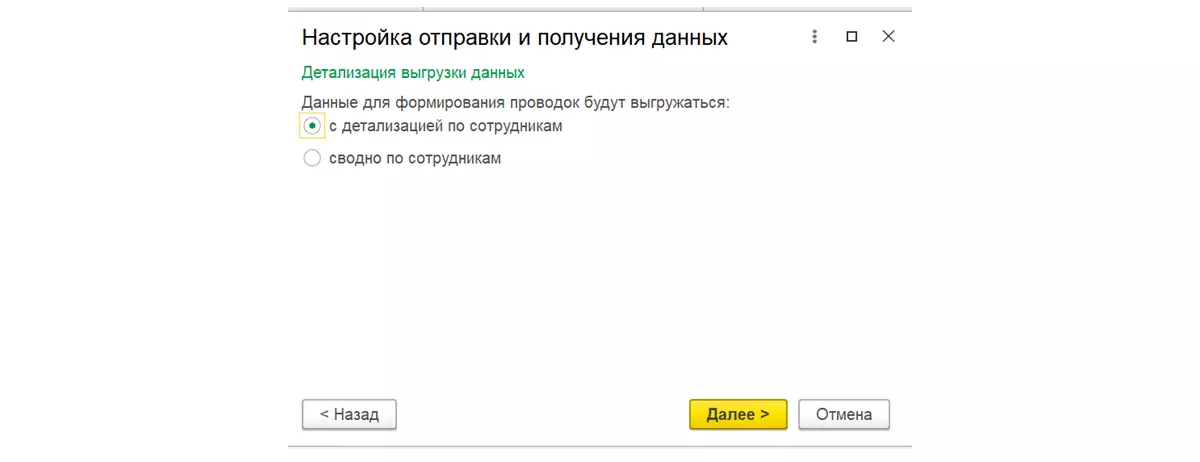The image size is (1200, 462).
Task: Maximize the data exchange settings dialog
Action: tap(852, 37)
